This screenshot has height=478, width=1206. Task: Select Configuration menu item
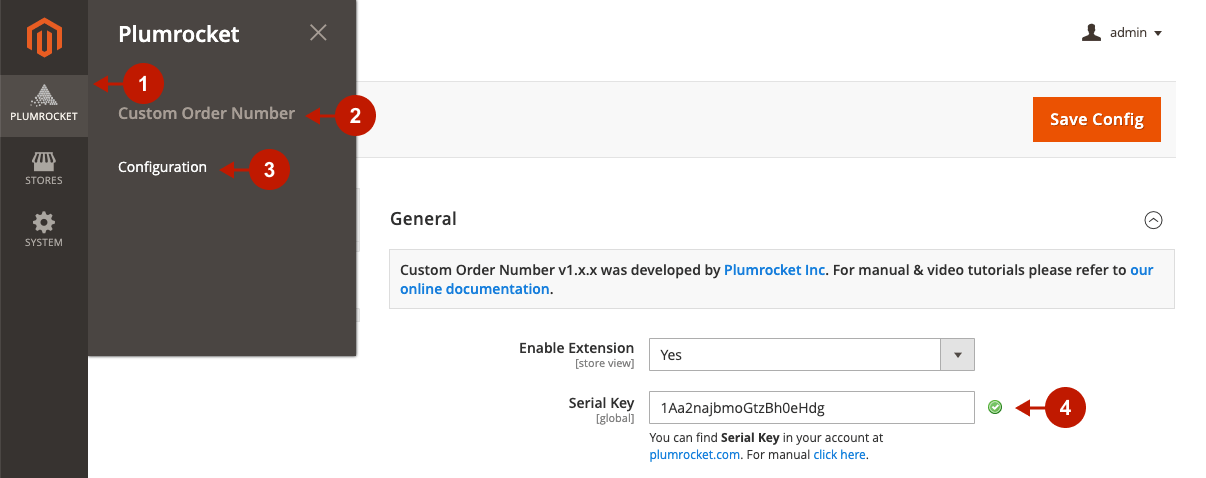162,167
